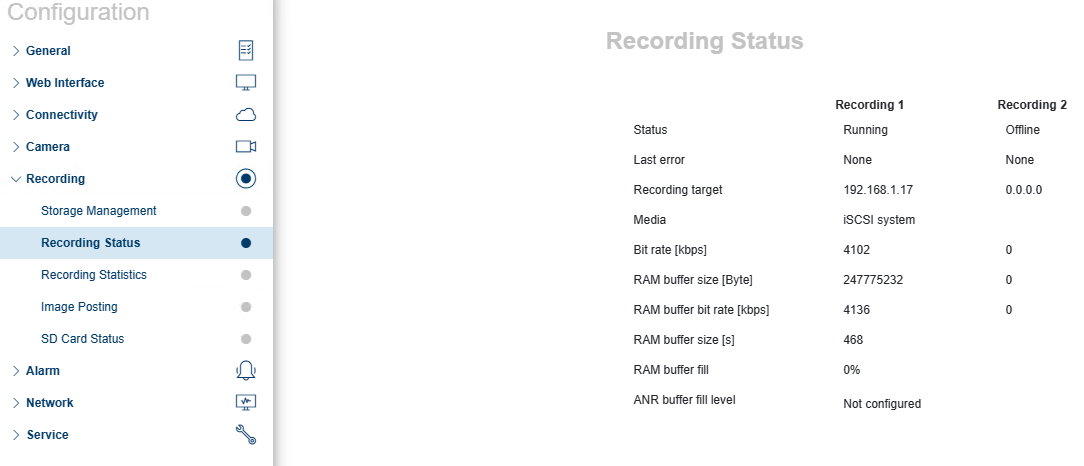The width and height of the screenshot is (1084, 466).
Task: Click the Service wrench icon
Action: click(246, 435)
